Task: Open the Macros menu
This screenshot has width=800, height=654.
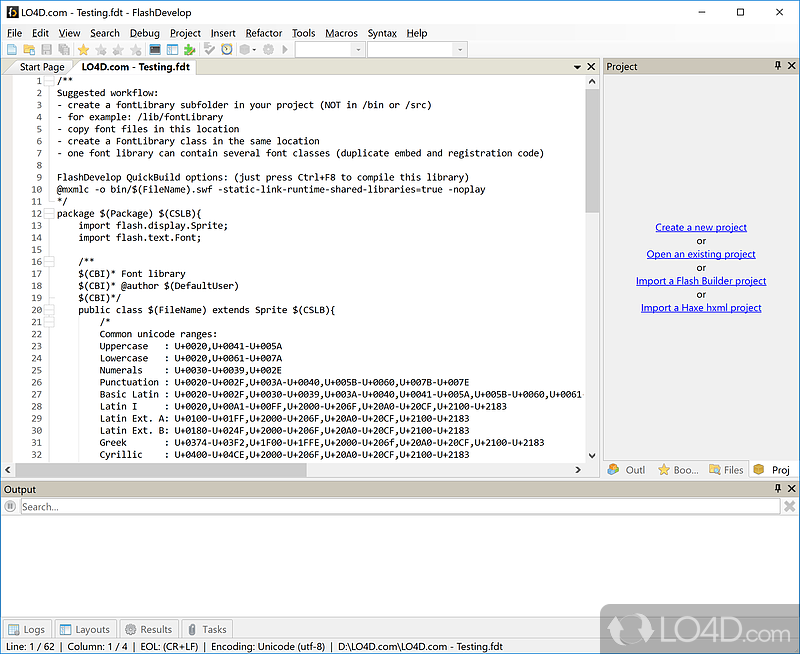Action: [341, 33]
